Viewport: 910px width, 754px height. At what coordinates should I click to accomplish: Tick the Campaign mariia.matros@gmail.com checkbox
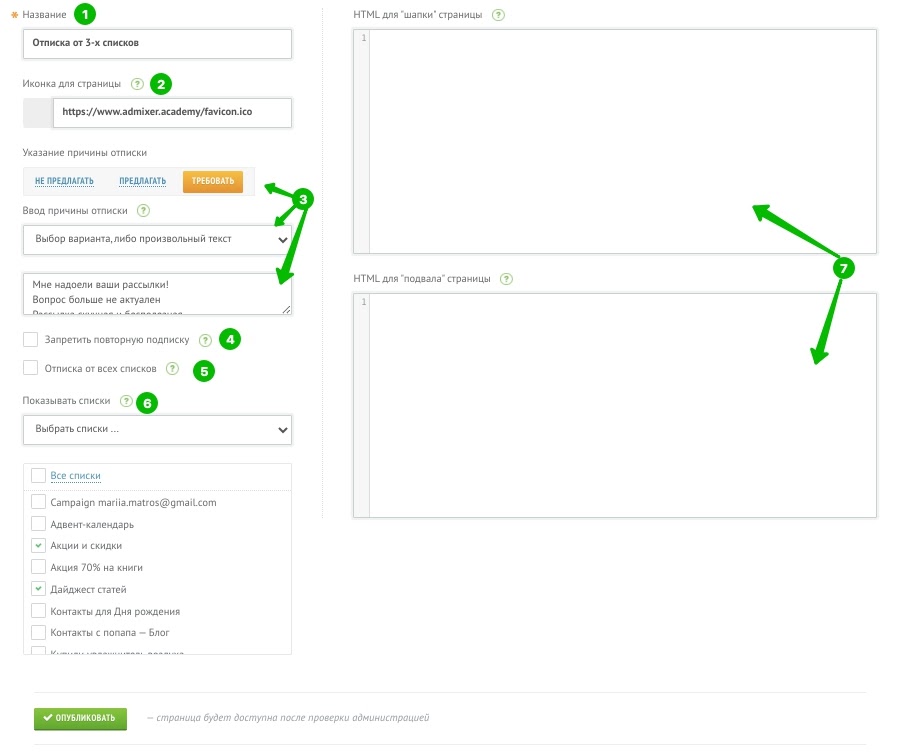click(38, 502)
